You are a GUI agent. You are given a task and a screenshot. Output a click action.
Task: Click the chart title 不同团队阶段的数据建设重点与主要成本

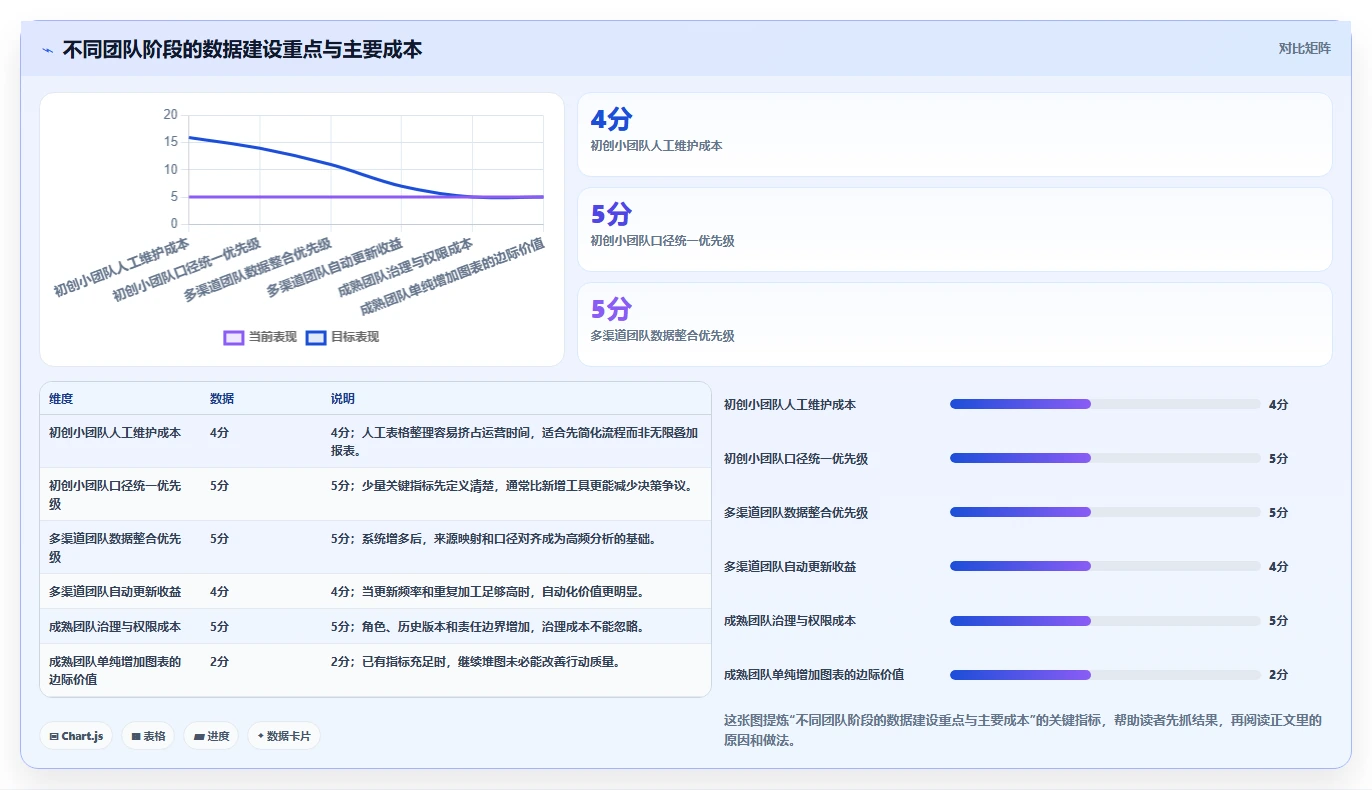[x=242, y=49]
